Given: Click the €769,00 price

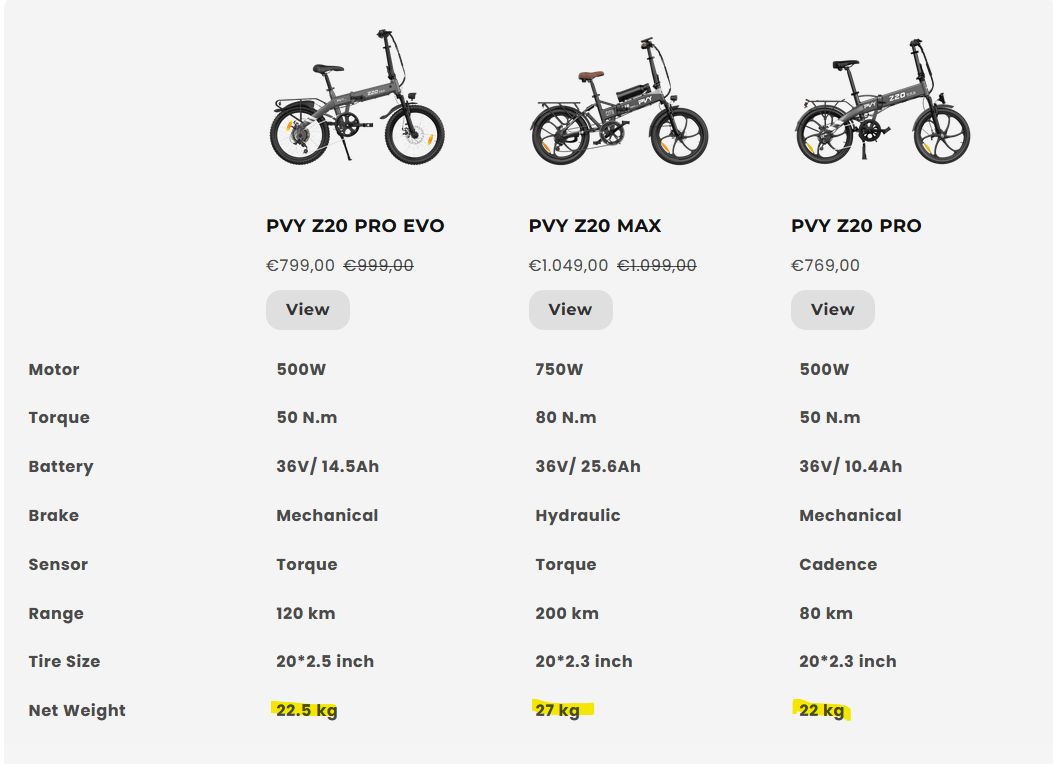Looking at the screenshot, I should click(825, 265).
